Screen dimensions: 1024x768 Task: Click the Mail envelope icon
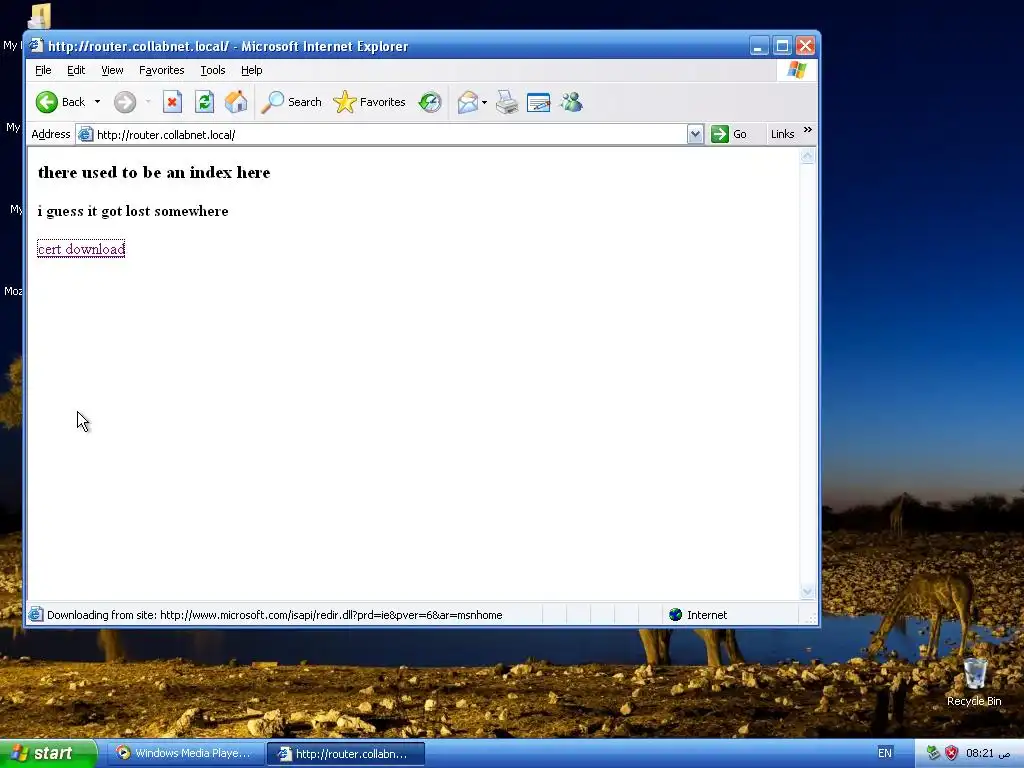coord(468,102)
